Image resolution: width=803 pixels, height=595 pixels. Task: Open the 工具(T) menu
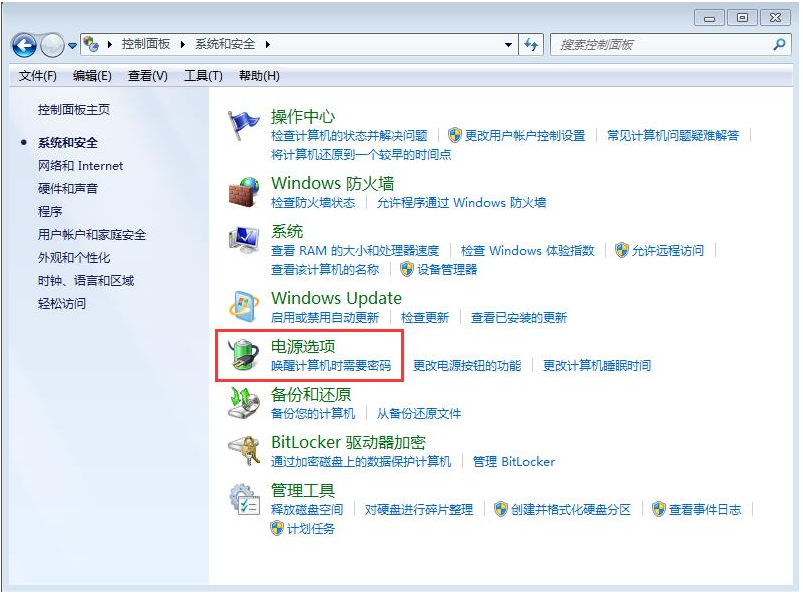pos(203,76)
